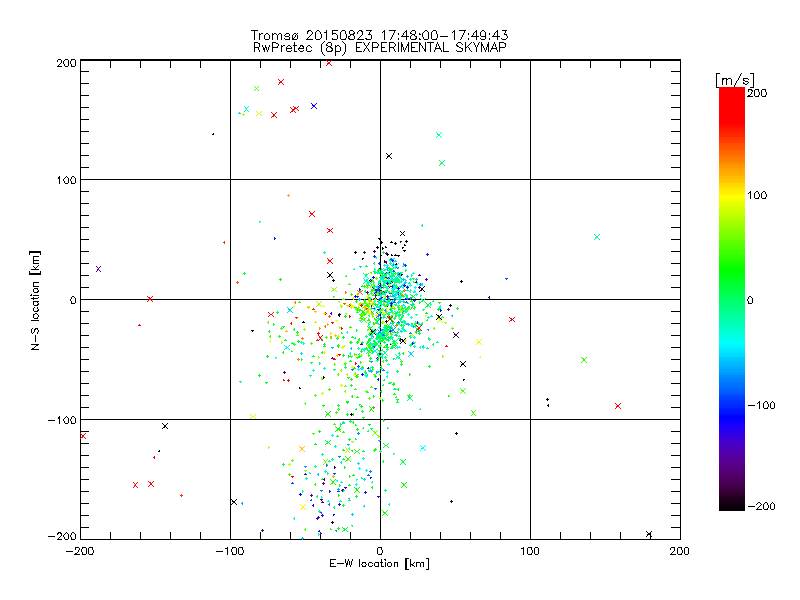Select the red X marker at the top border
Viewport: 800px width, 600px height.
[x=329, y=63]
